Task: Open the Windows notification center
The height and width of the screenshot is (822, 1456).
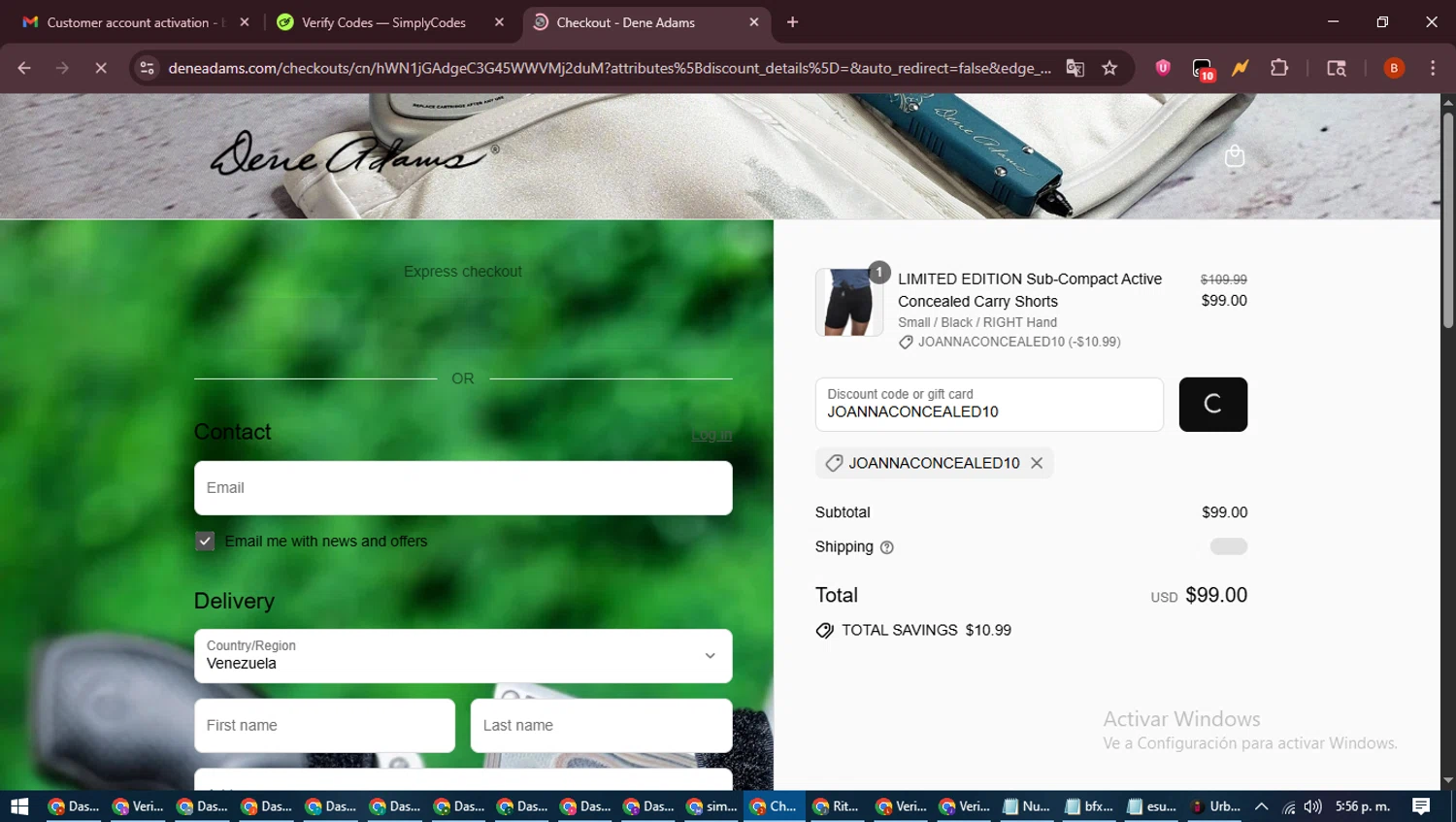Action: (1421, 806)
